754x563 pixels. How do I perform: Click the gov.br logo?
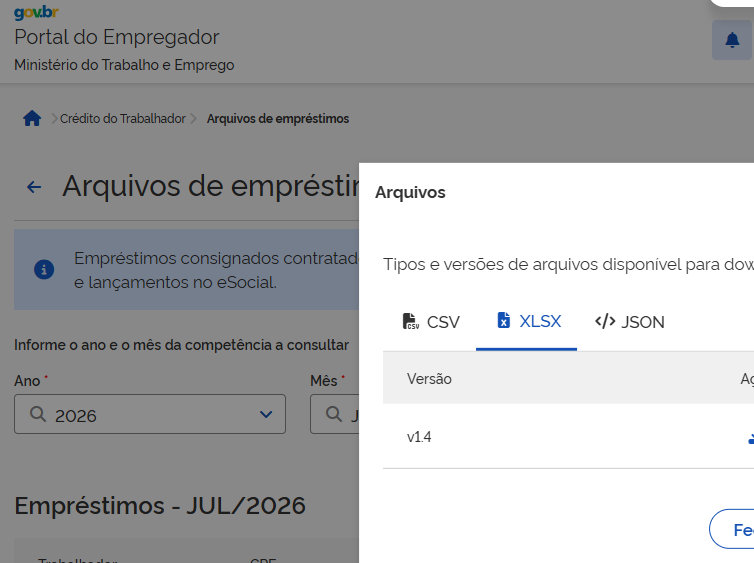click(36, 12)
